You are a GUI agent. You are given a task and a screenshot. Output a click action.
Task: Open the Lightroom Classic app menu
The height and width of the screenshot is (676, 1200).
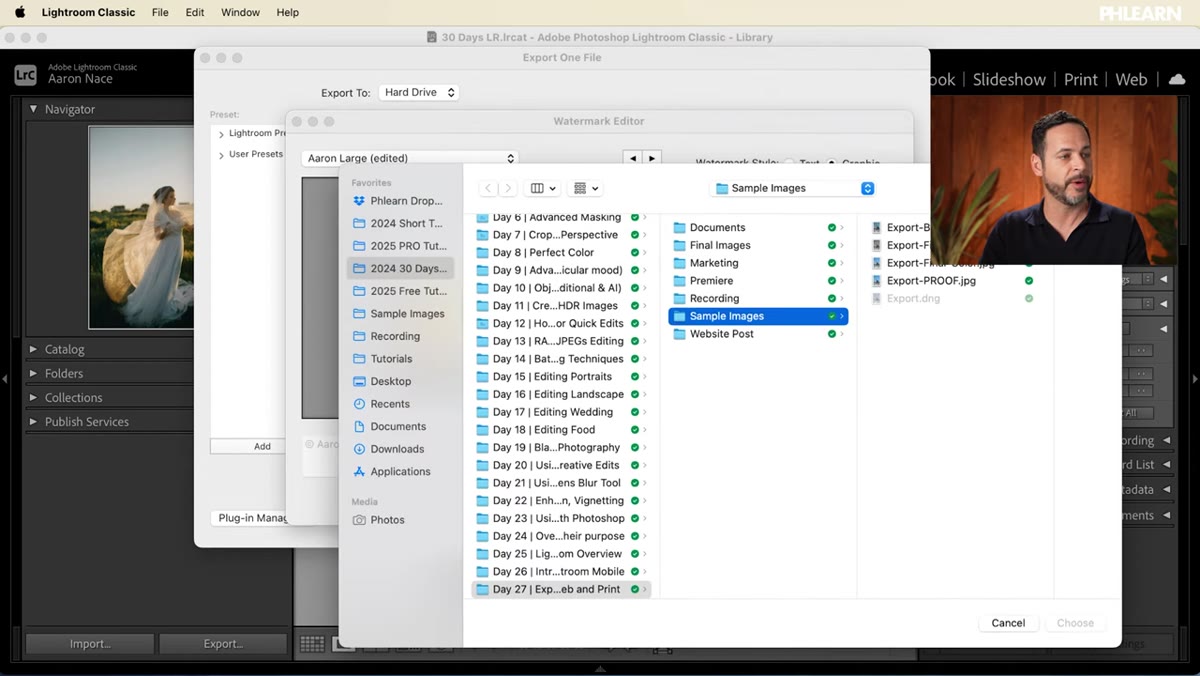click(x=88, y=12)
